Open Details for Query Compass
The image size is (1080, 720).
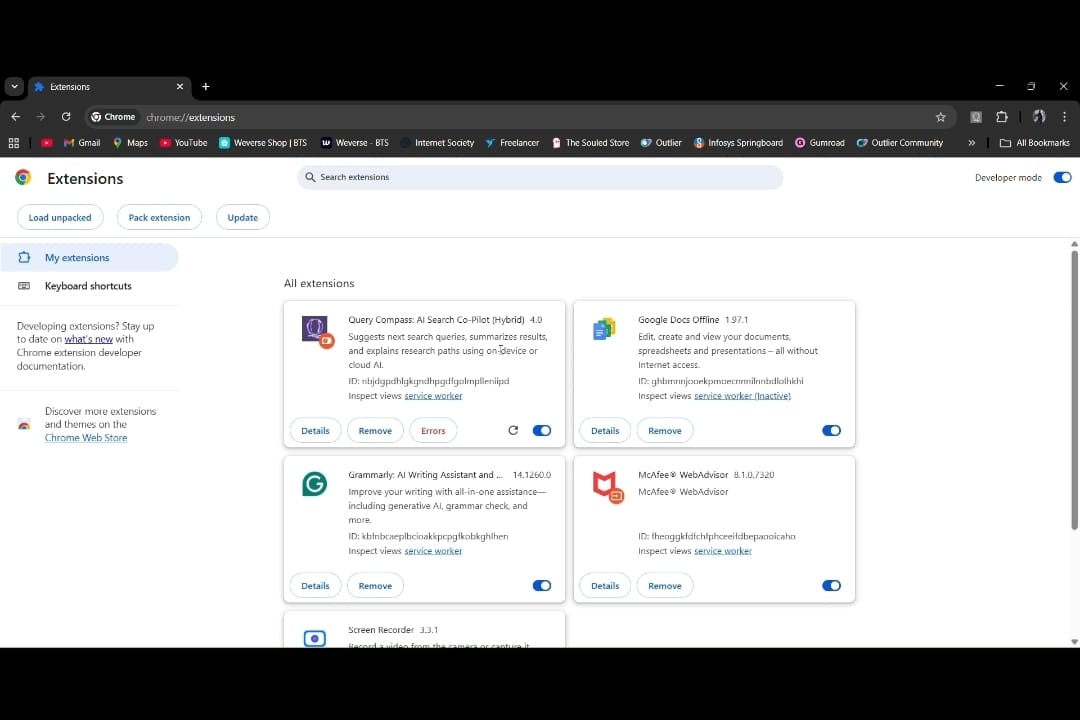point(315,431)
